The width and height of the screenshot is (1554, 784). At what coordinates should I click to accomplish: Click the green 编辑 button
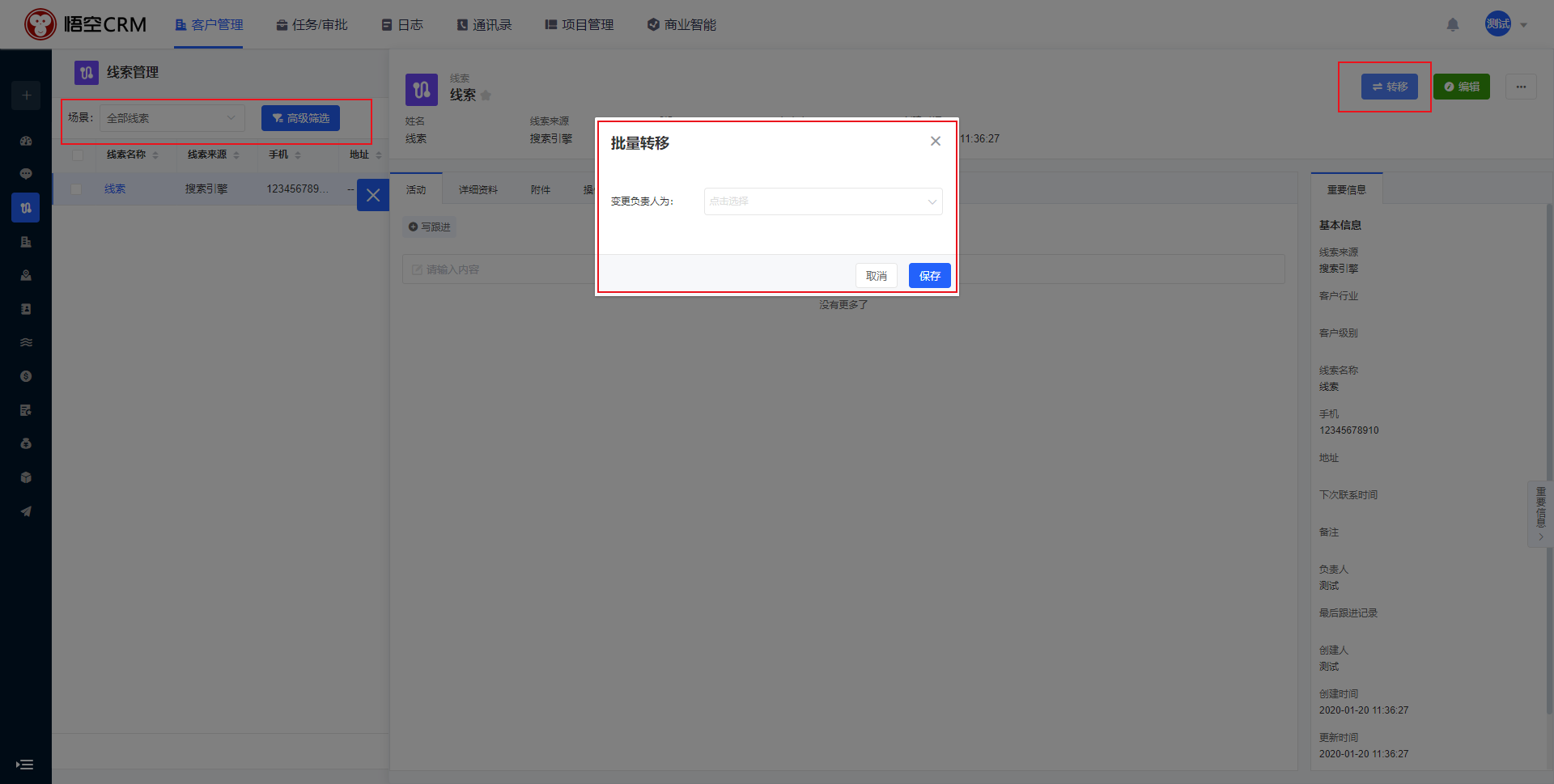1462,87
